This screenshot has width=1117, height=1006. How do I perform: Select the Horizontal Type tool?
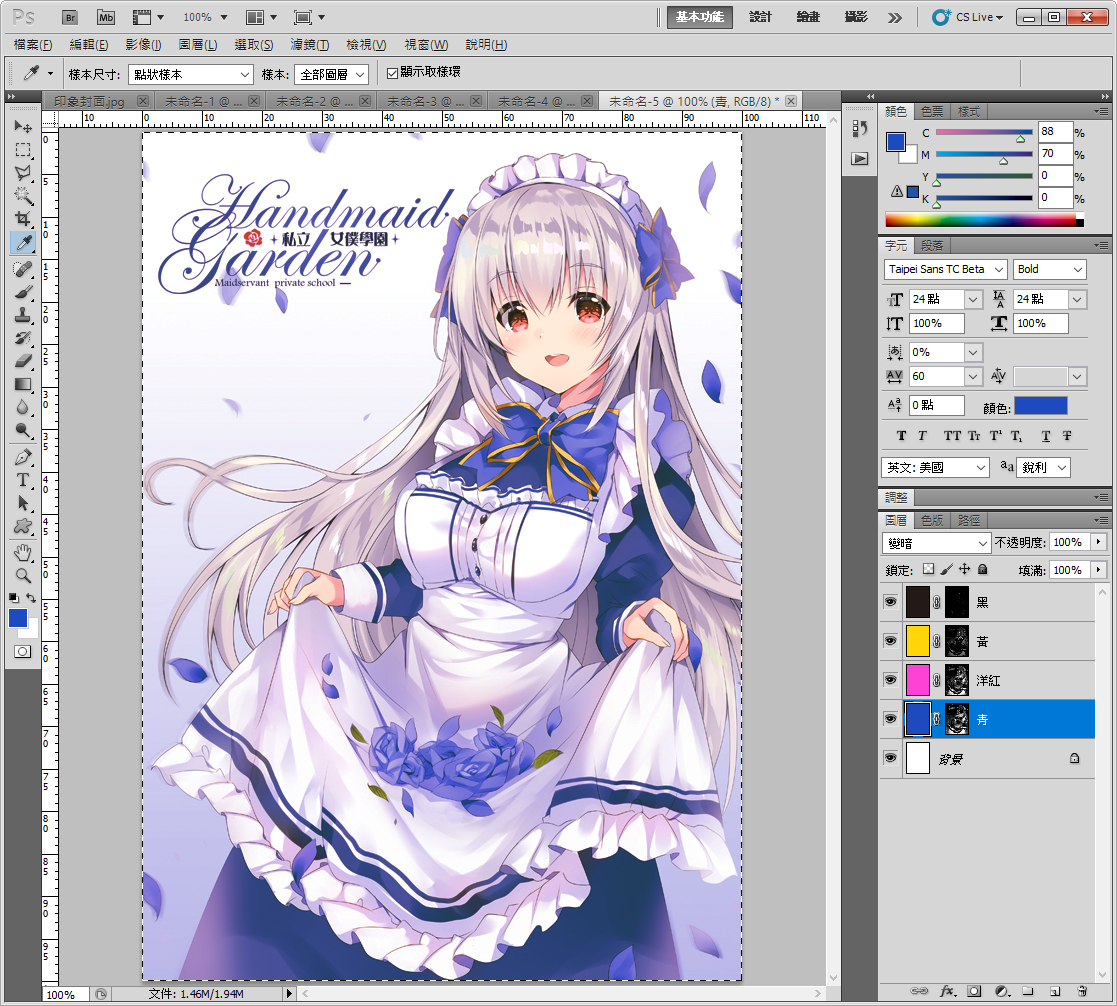tap(23, 480)
